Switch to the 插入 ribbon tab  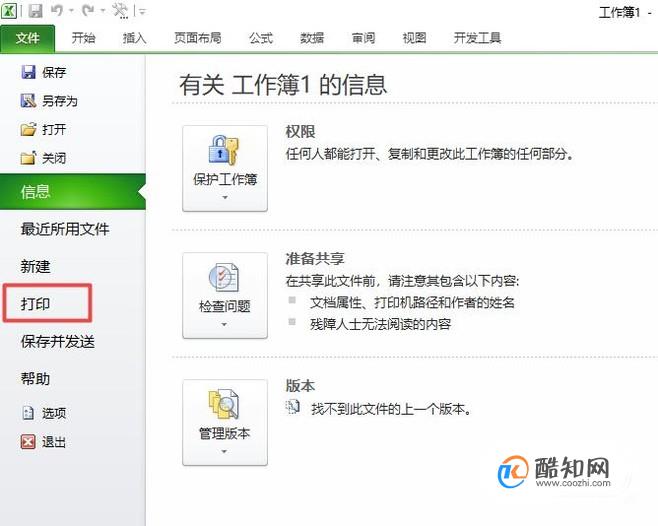[x=134, y=38]
